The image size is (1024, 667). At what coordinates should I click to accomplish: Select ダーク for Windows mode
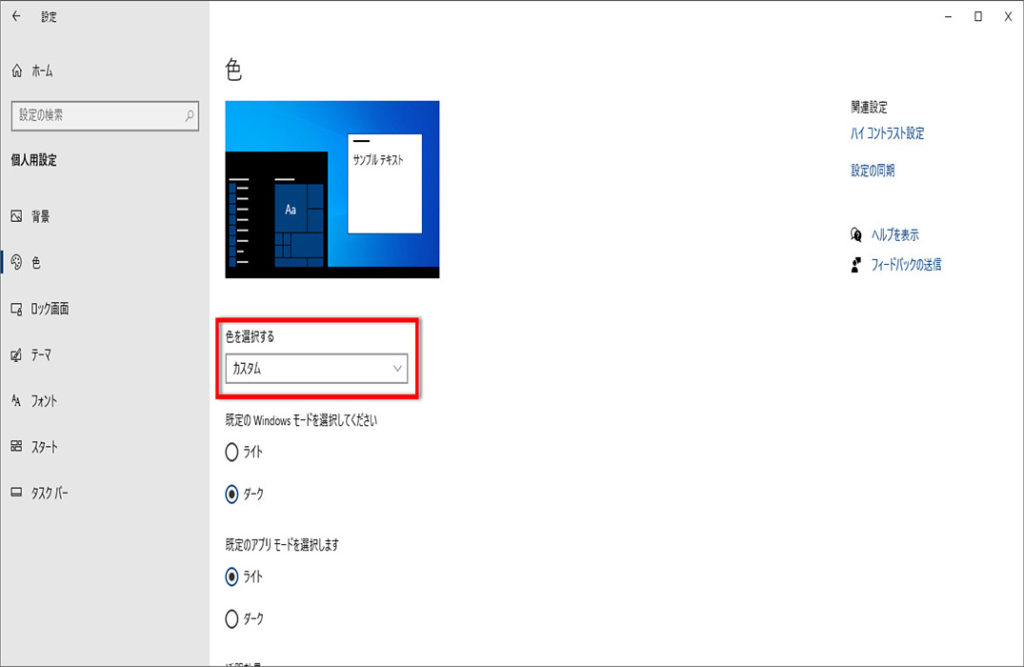pos(232,494)
